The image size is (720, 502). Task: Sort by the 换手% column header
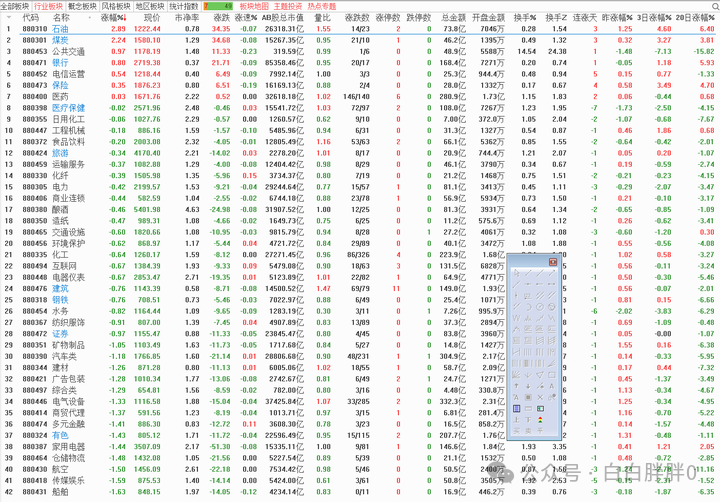[525, 17]
